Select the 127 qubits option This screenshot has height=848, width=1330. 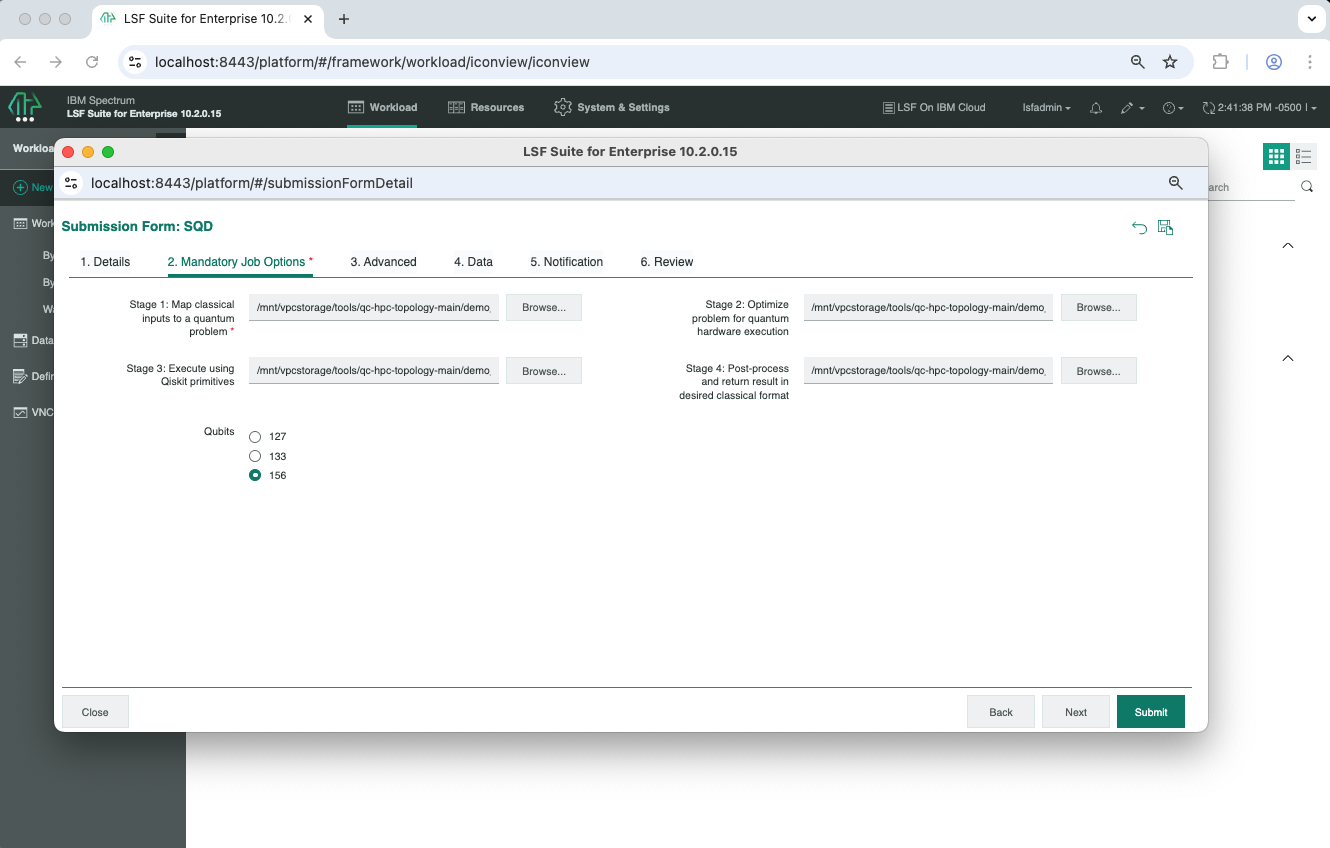[x=255, y=437]
